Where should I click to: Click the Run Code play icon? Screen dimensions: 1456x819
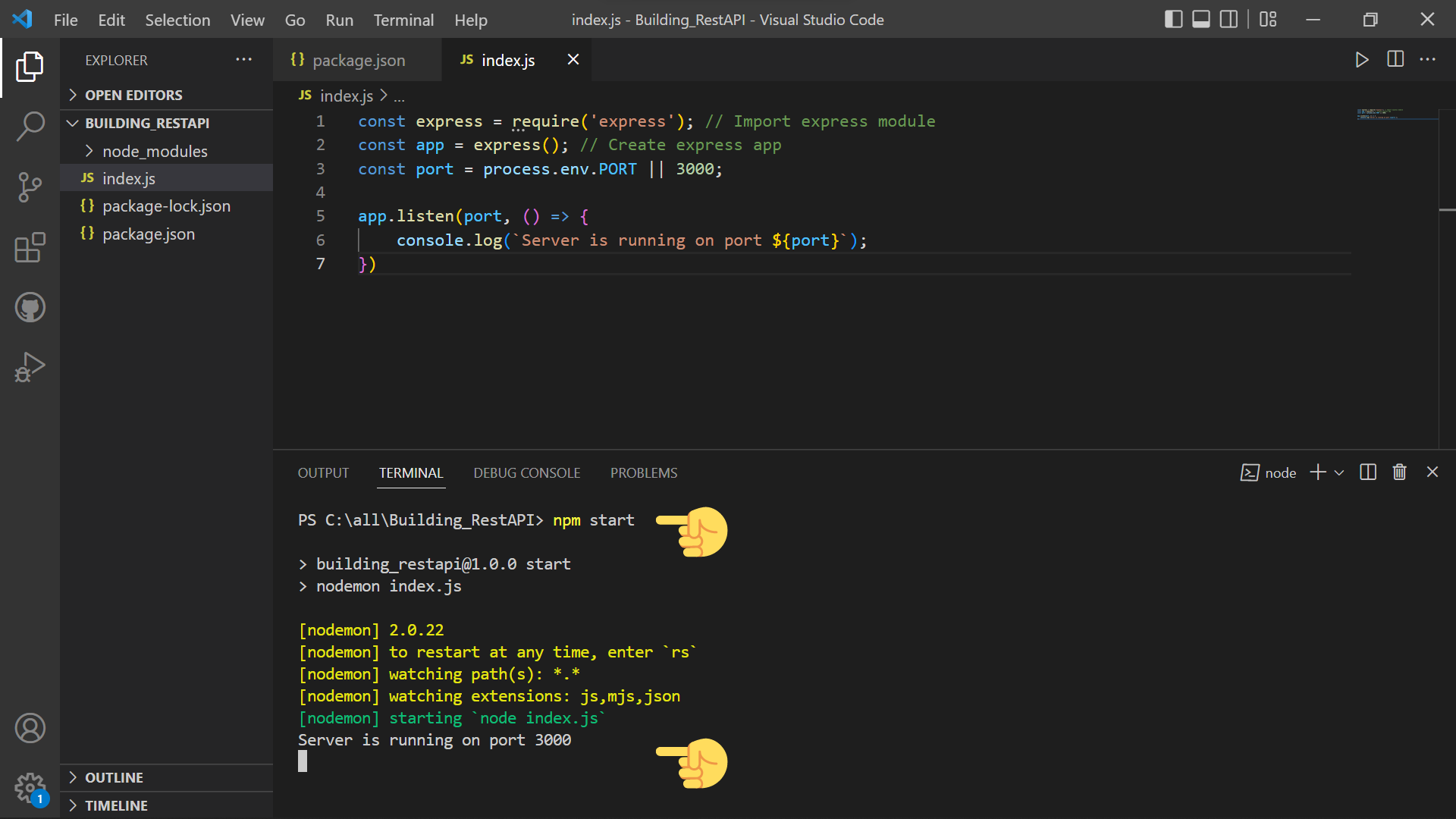click(1362, 60)
